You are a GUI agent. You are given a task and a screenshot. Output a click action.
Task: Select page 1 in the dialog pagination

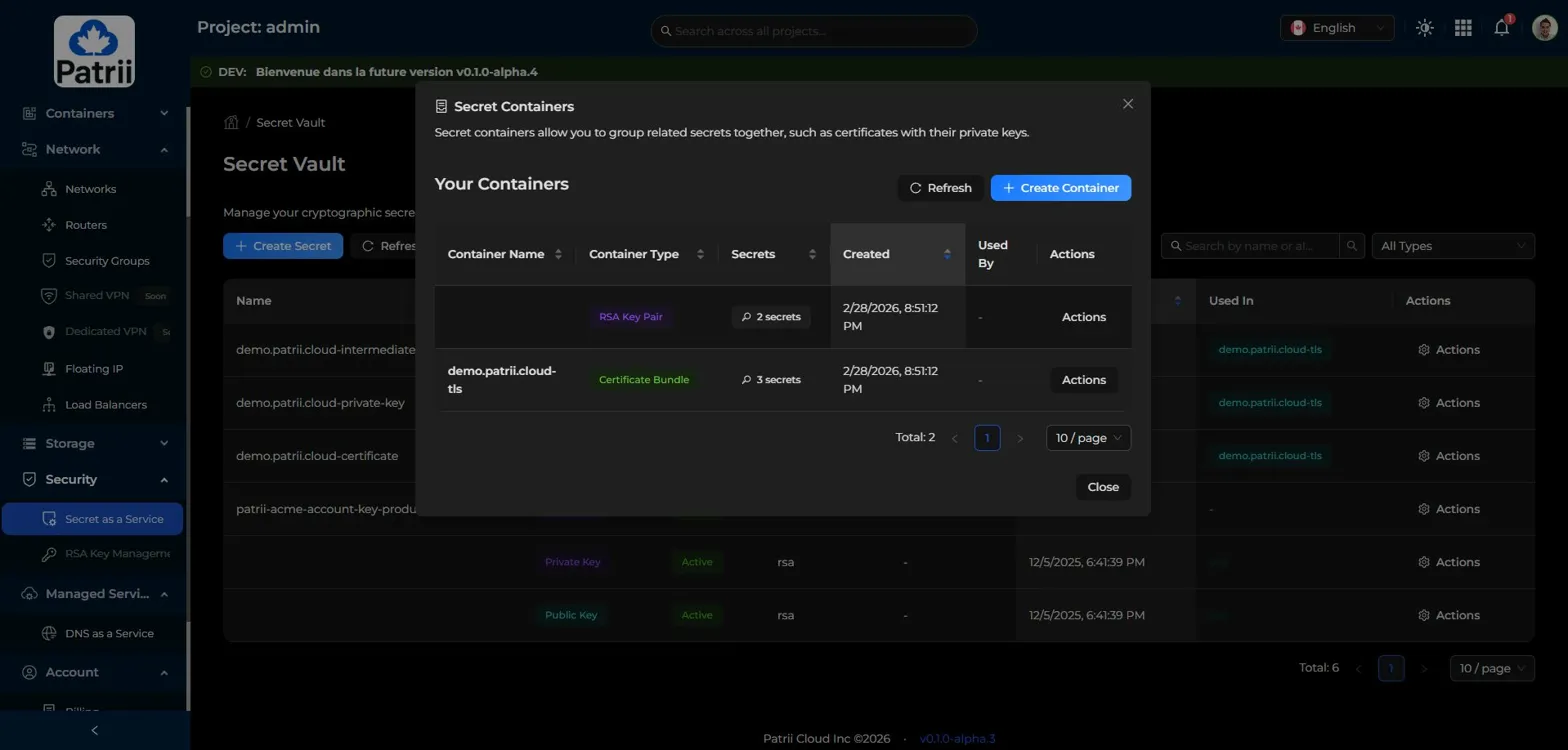[987, 438]
